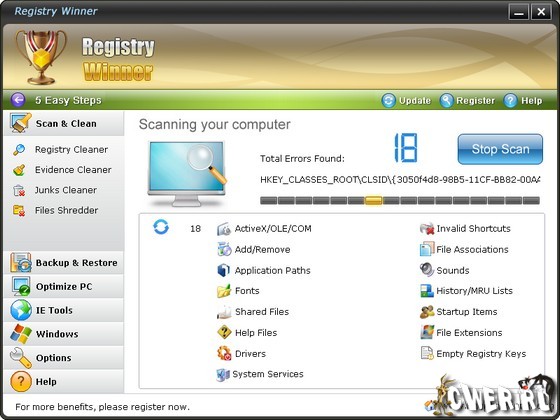
Task: Click the Add/Remove category icon
Action: 224,249
